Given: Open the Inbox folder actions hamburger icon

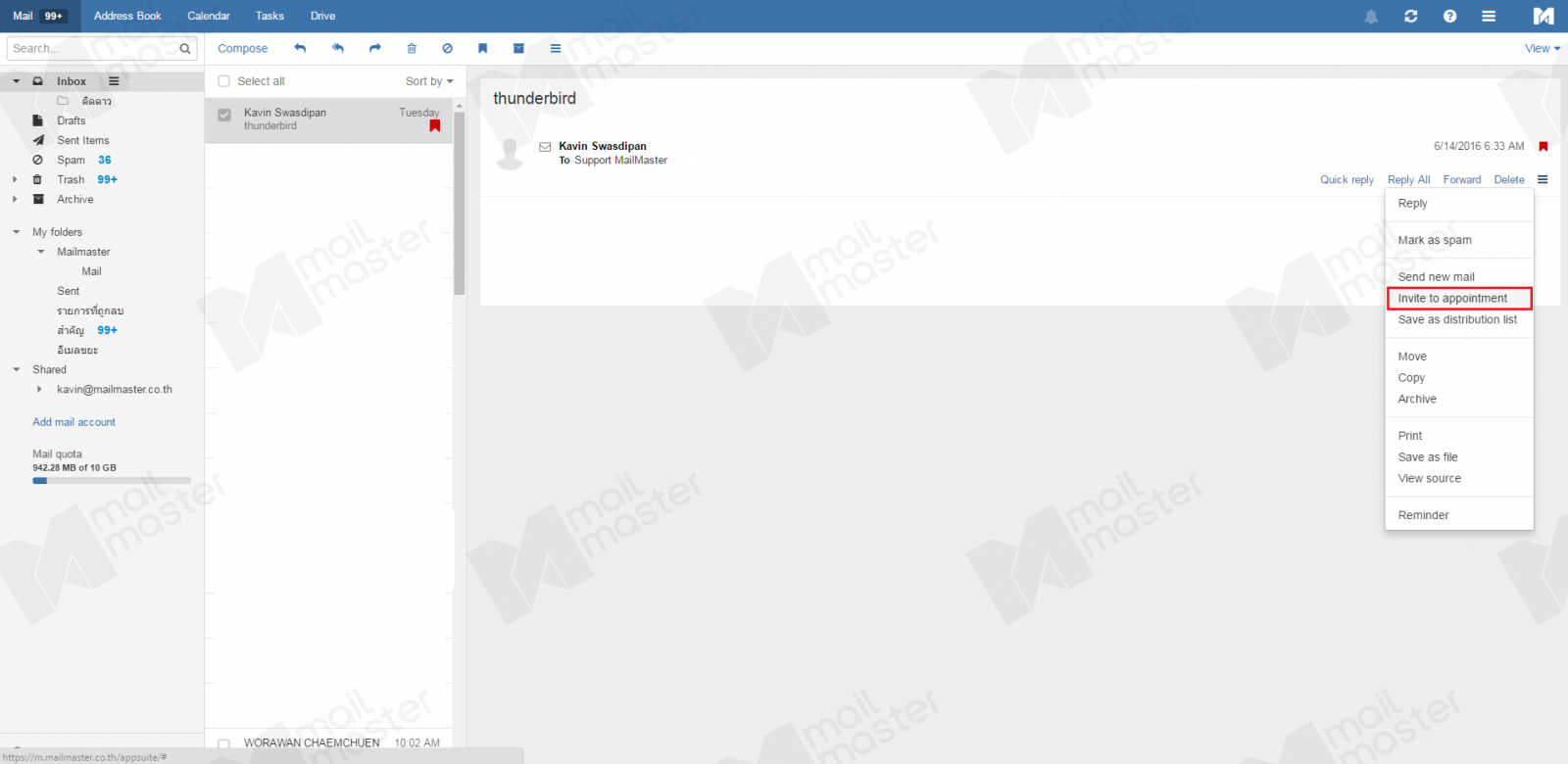Looking at the screenshot, I should (x=114, y=81).
